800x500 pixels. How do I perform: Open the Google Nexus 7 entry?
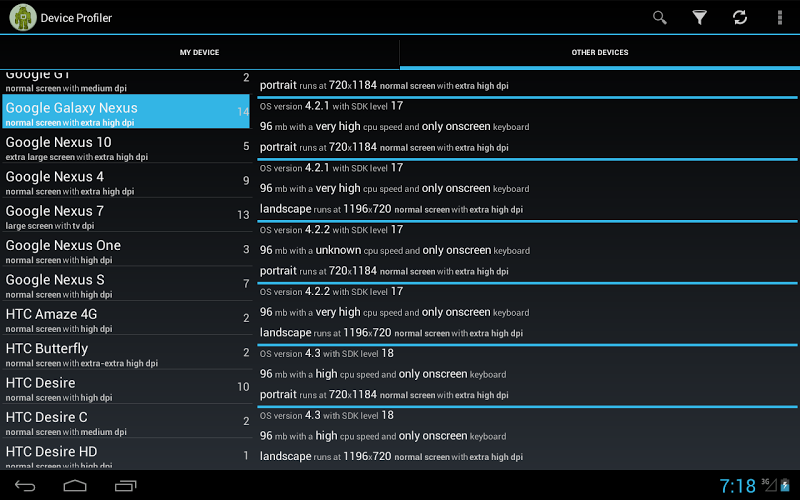[125, 217]
